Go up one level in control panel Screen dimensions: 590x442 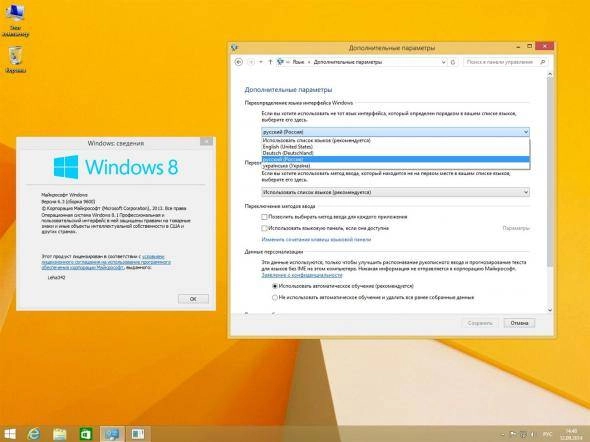pyautogui.click(x=270, y=62)
